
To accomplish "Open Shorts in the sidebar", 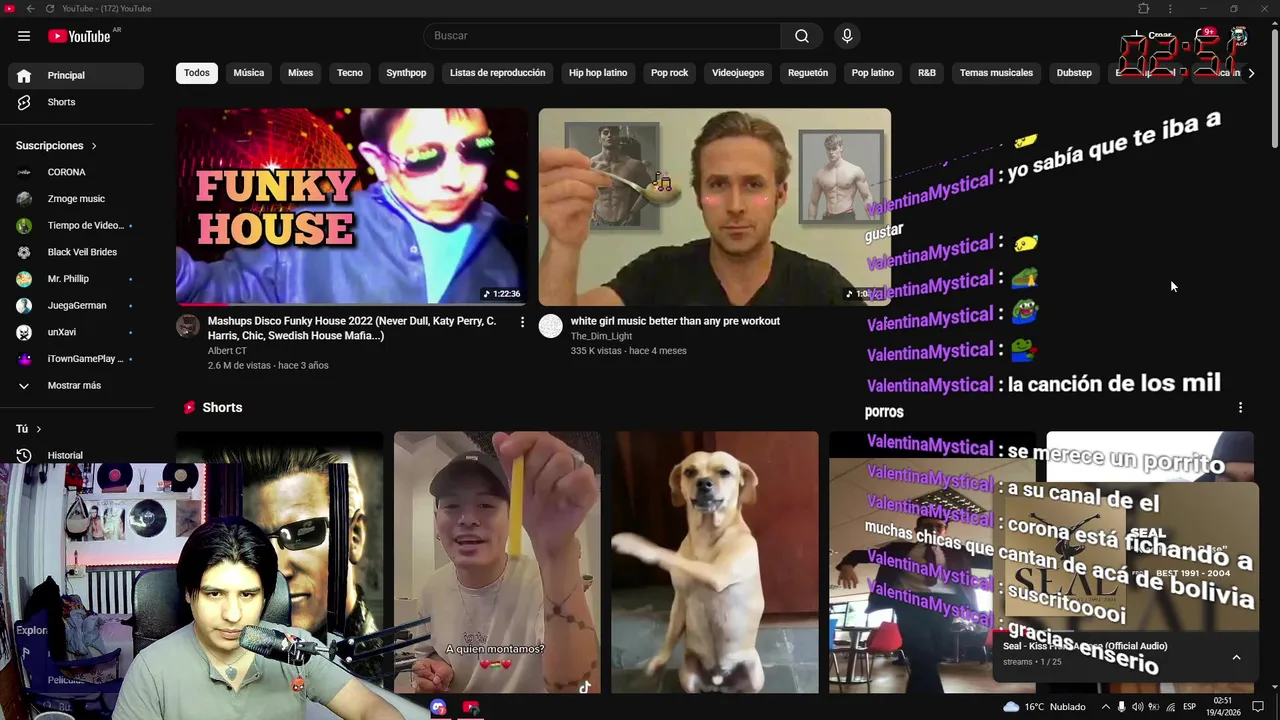I will pyautogui.click(x=76, y=102).
